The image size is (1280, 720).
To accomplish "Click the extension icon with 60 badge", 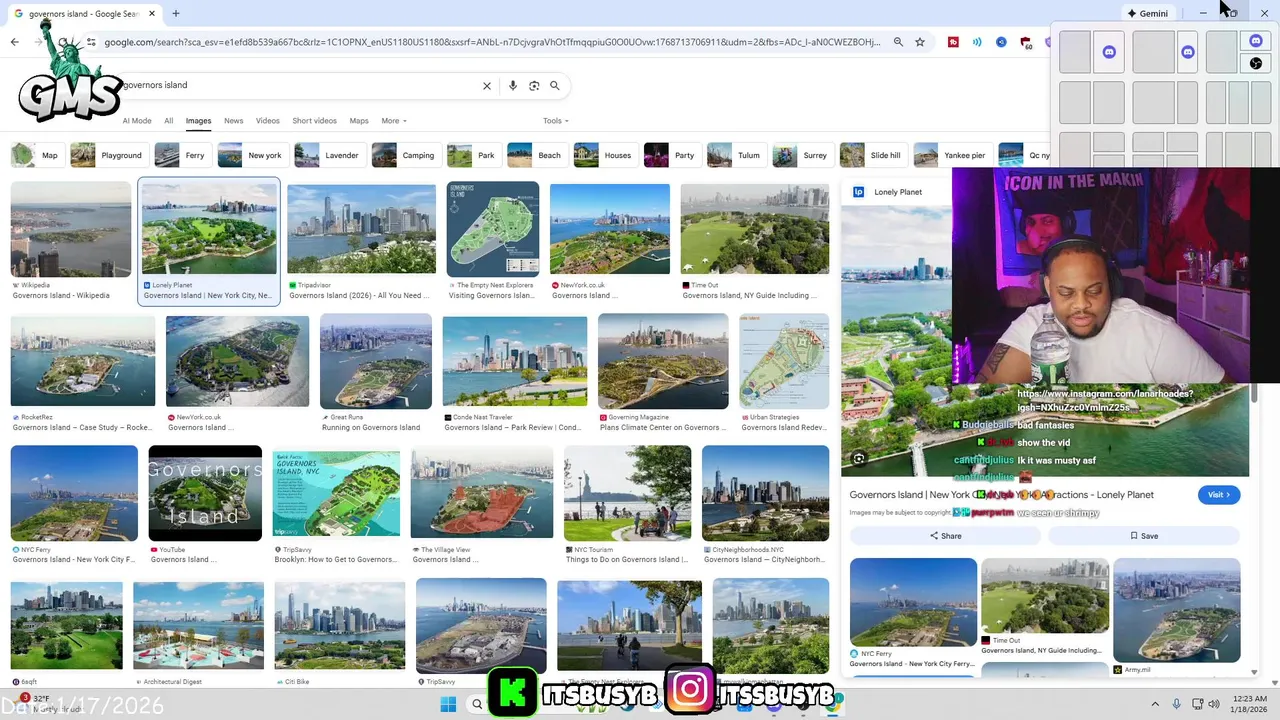I will click(1026, 43).
